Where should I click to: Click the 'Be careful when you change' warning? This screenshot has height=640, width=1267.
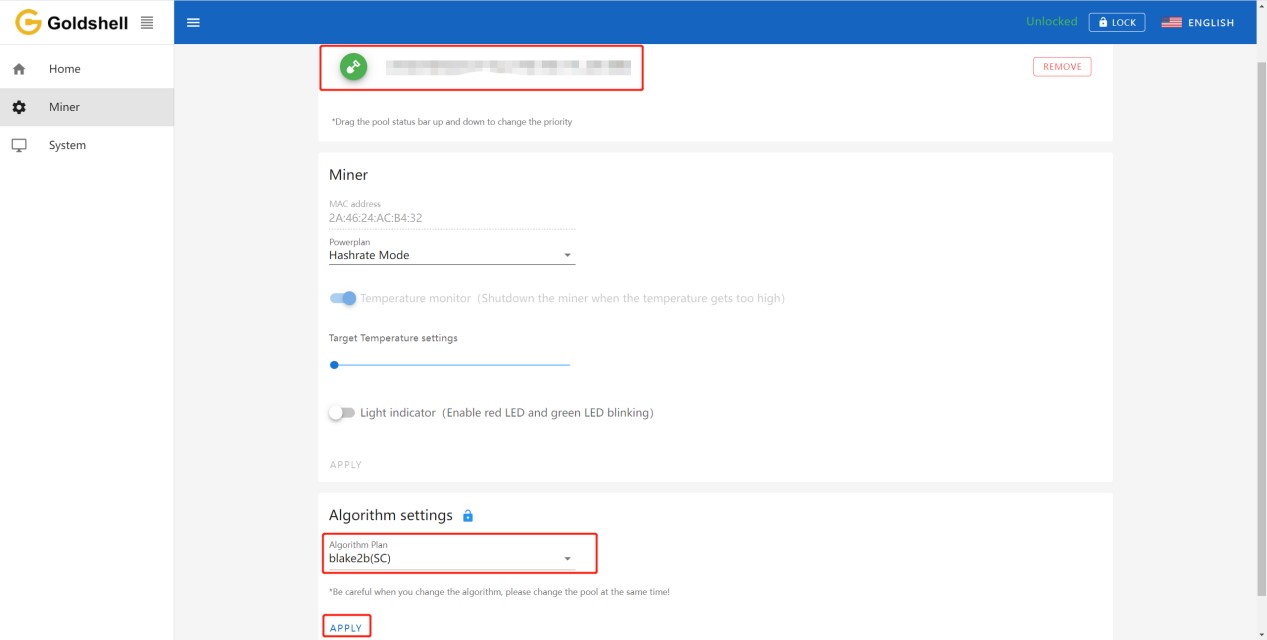[x=499, y=592]
